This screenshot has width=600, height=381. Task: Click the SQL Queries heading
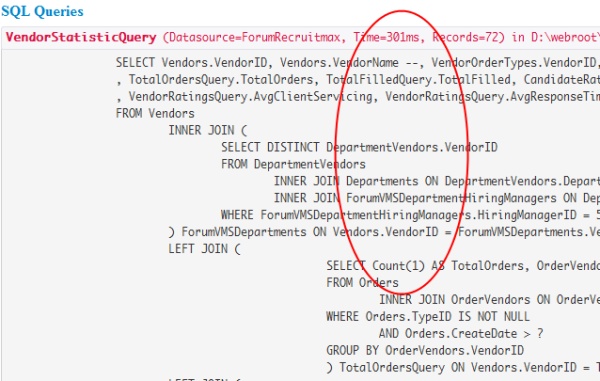[42, 11]
